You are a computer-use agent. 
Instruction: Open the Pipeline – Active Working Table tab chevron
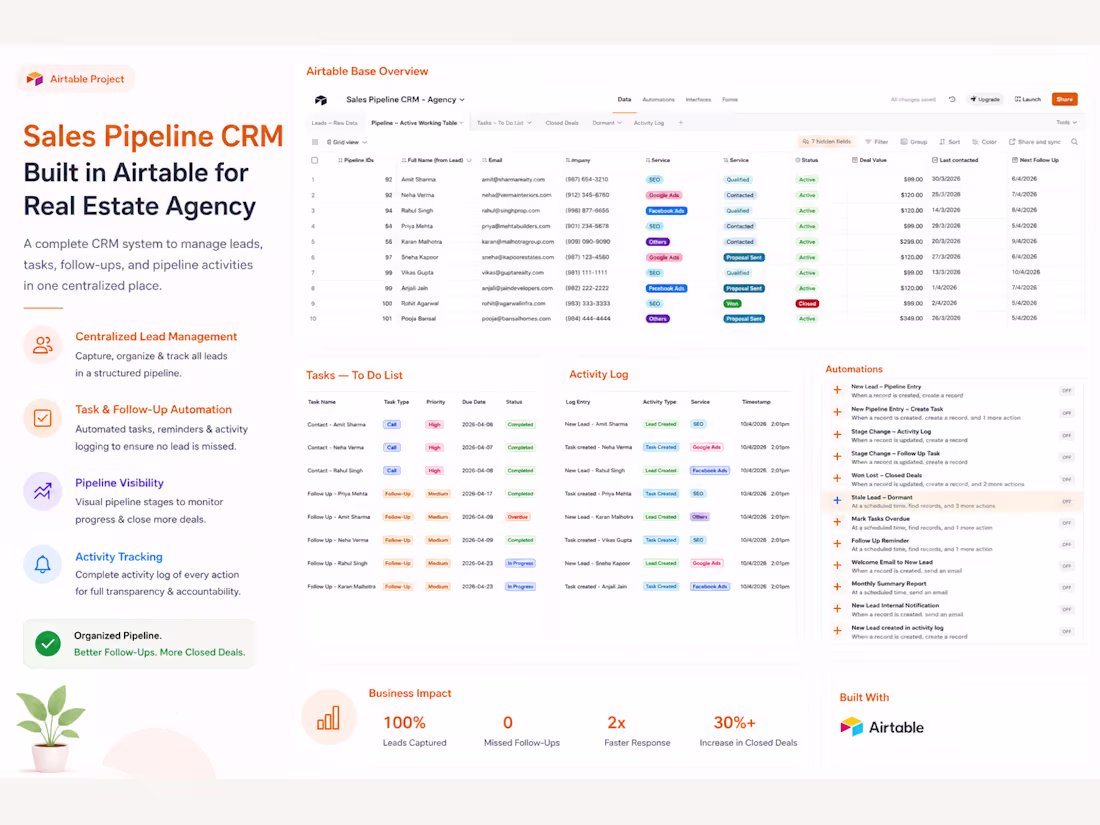tap(461, 123)
